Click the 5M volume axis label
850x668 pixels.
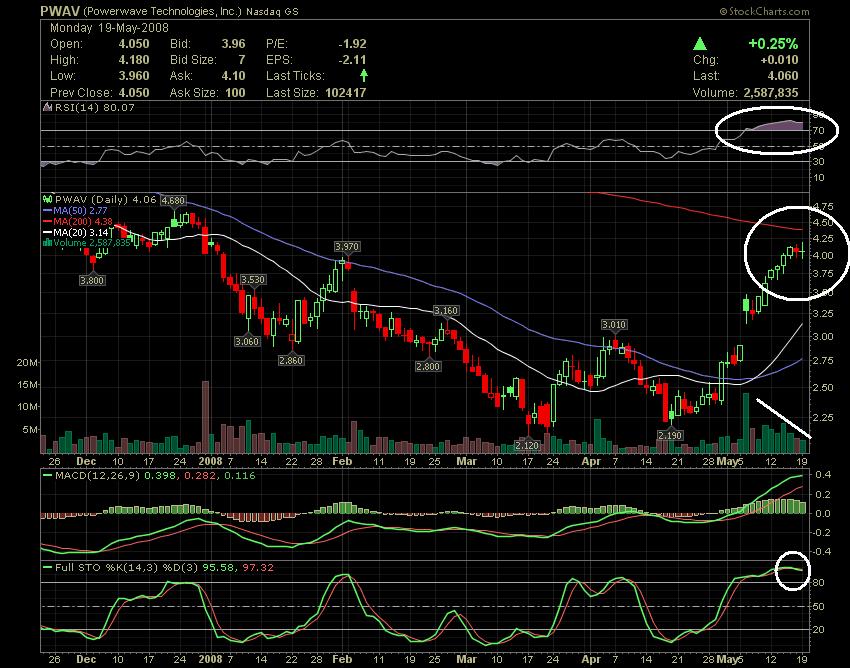[30, 429]
